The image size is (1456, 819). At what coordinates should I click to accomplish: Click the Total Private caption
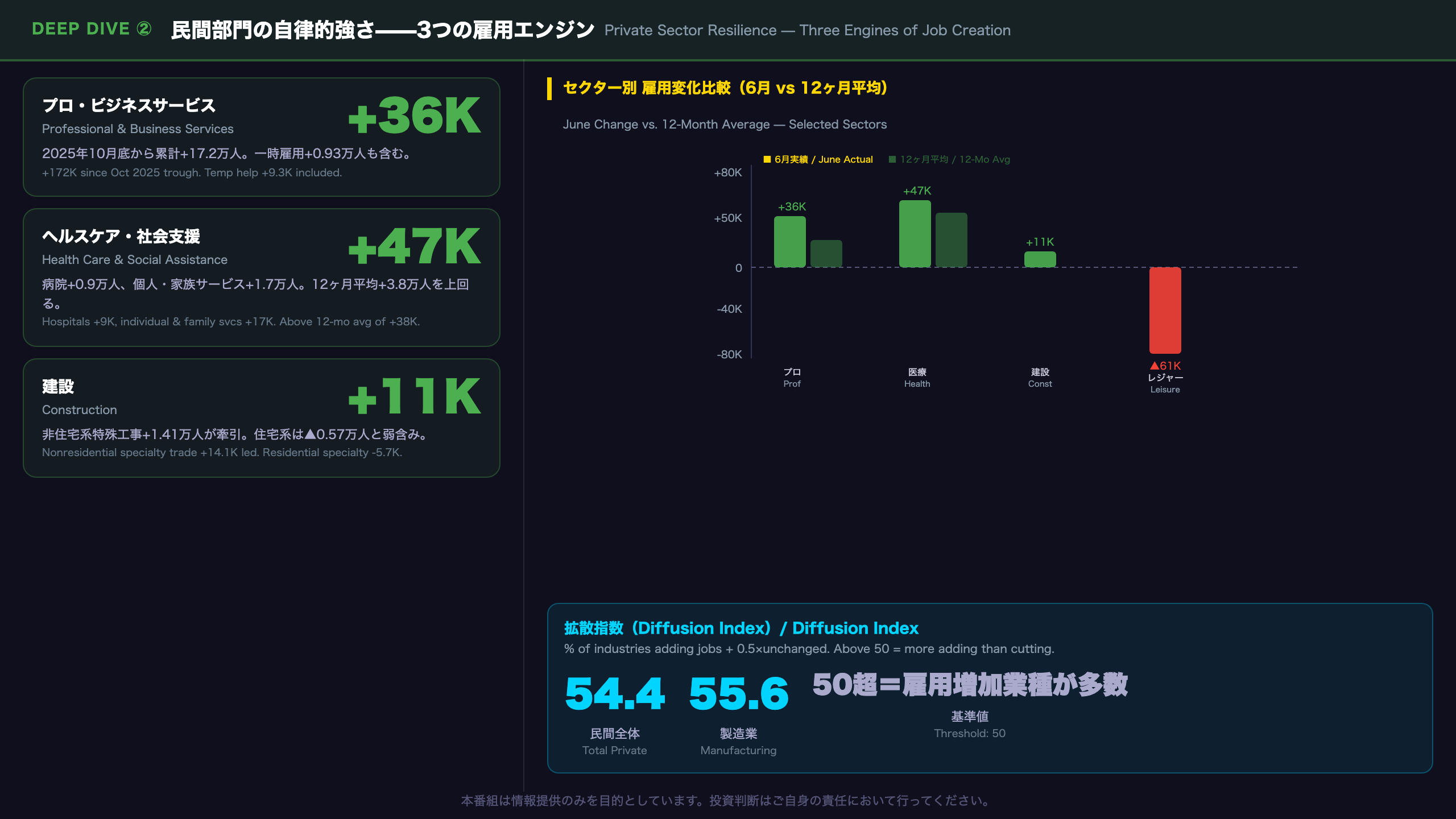coord(615,751)
